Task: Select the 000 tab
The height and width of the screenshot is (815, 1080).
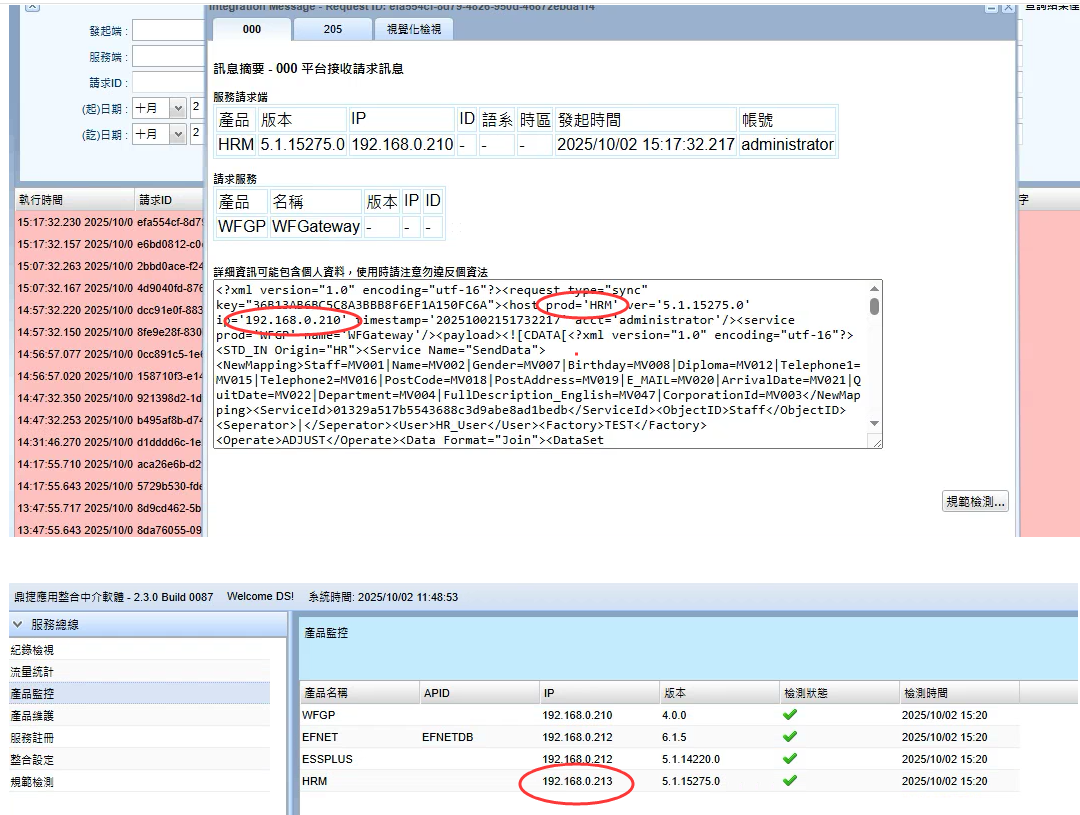Action: coord(252,30)
